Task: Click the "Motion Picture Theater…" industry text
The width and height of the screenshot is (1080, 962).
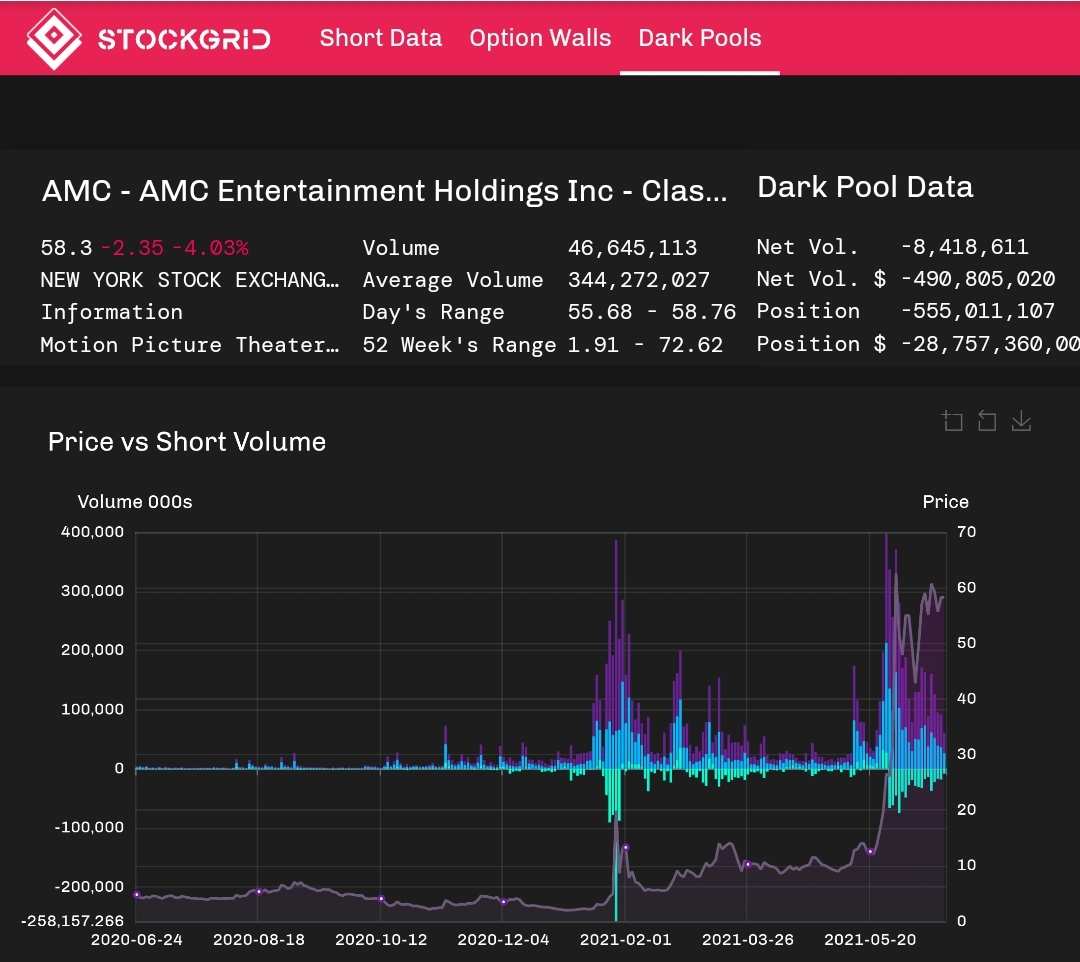Action: 190,345
